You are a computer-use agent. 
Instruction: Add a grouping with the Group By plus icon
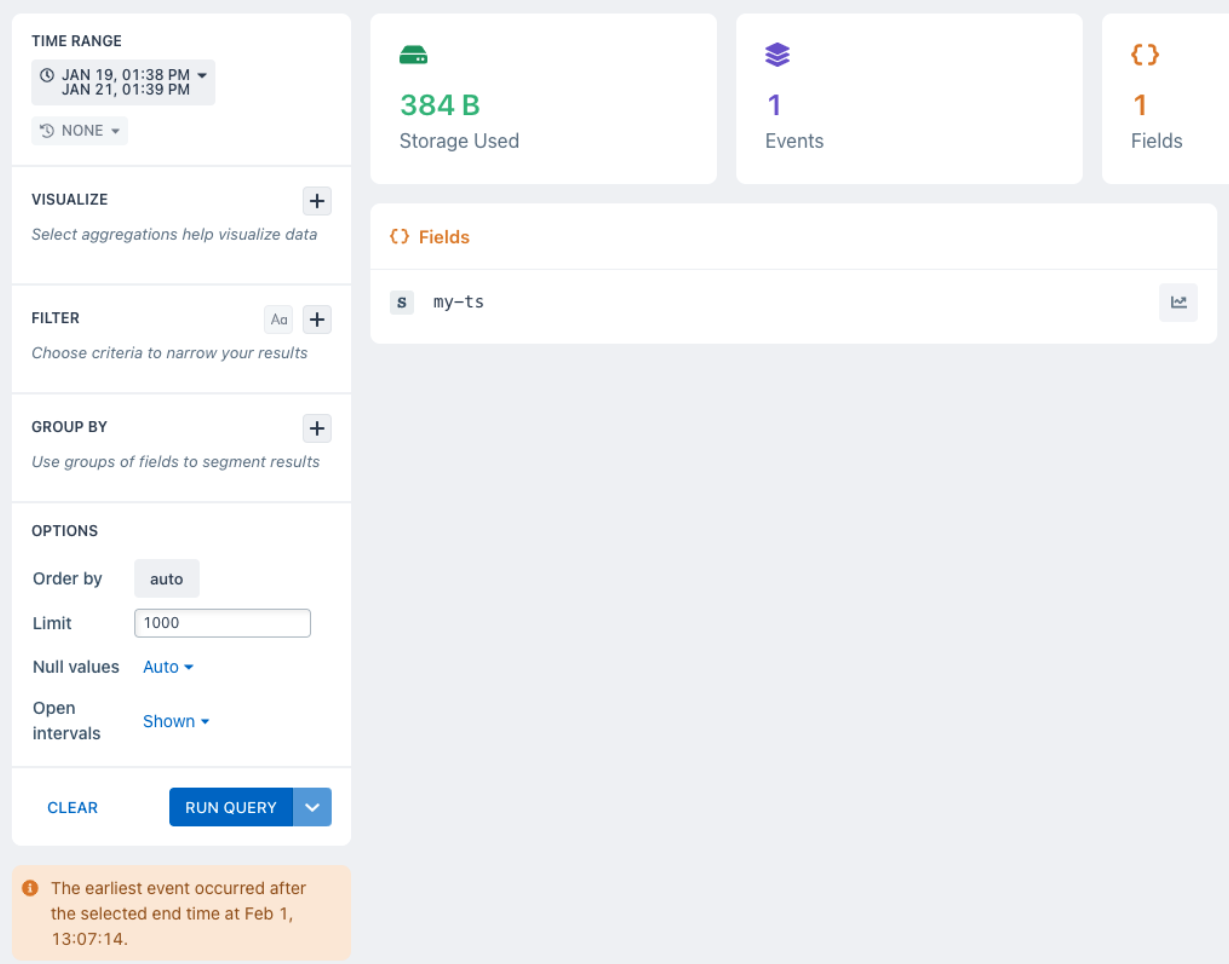pos(317,429)
